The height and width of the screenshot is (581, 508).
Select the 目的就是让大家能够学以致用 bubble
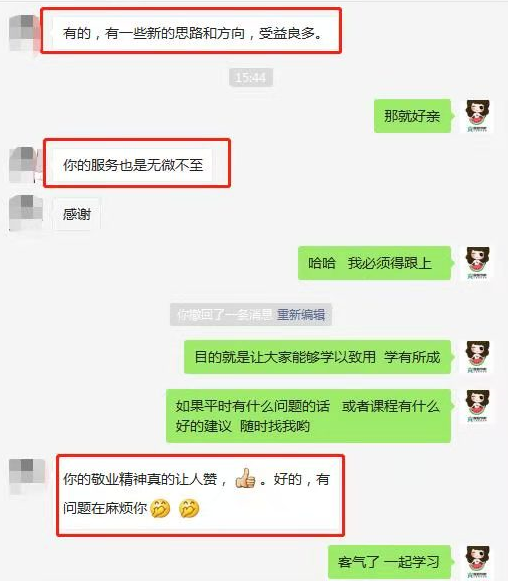point(318,357)
